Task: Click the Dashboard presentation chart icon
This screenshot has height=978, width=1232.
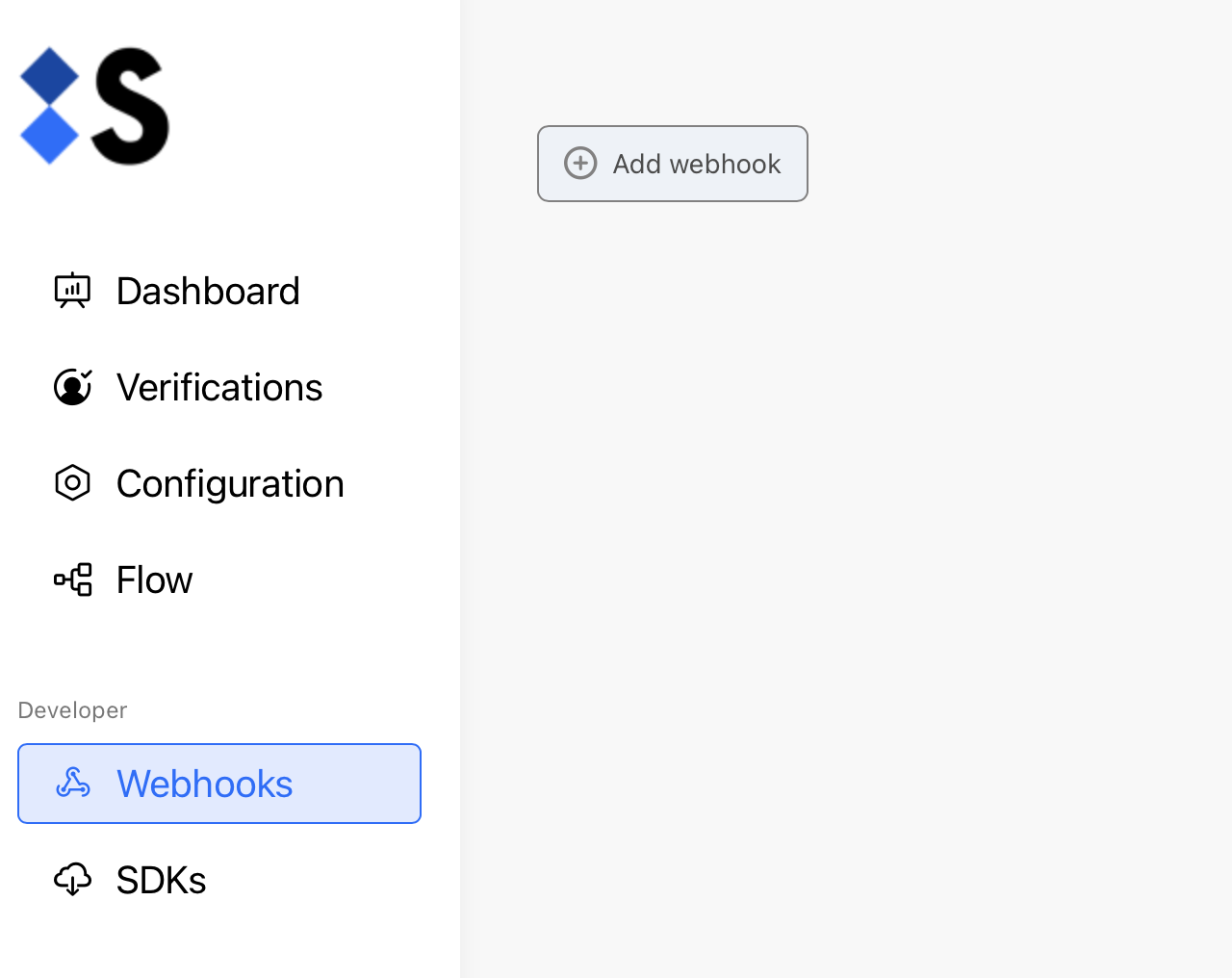Action: pyautogui.click(x=72, y=291)
